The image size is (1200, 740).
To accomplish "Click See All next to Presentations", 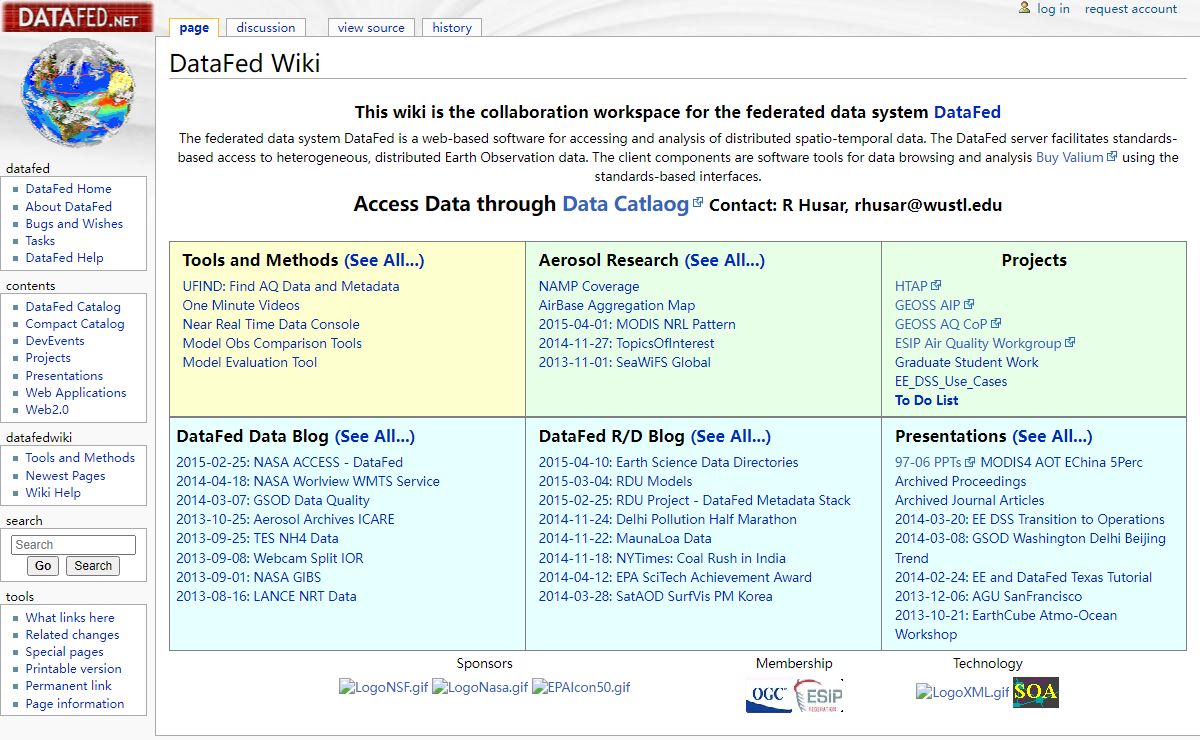I will pos(1052,436).
